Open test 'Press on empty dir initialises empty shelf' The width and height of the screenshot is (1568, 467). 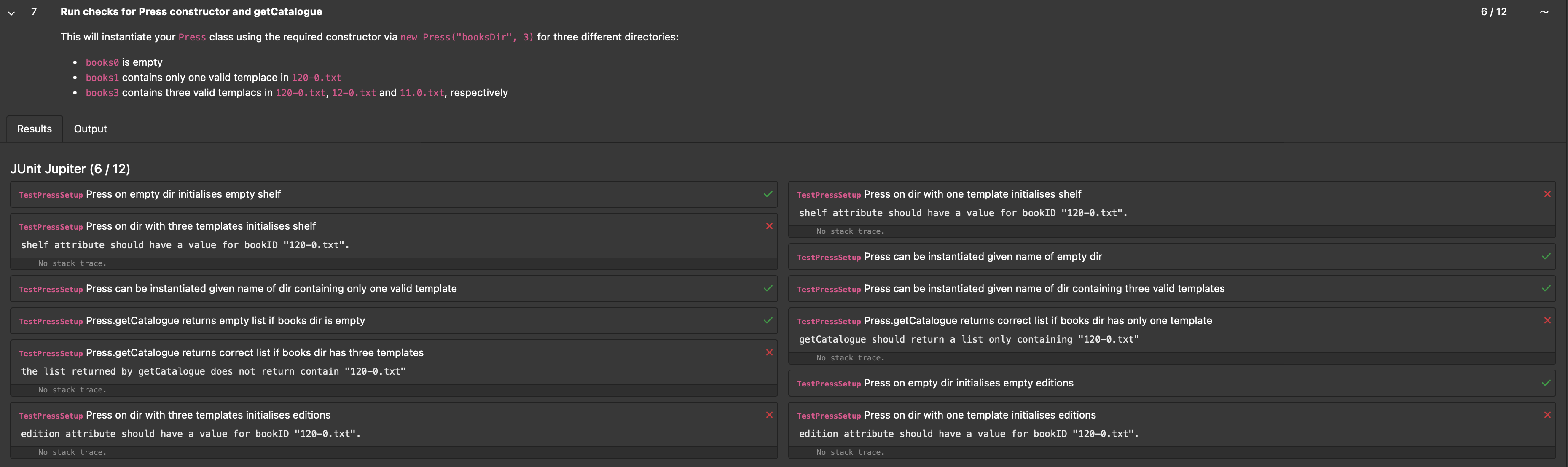[394, 194]
